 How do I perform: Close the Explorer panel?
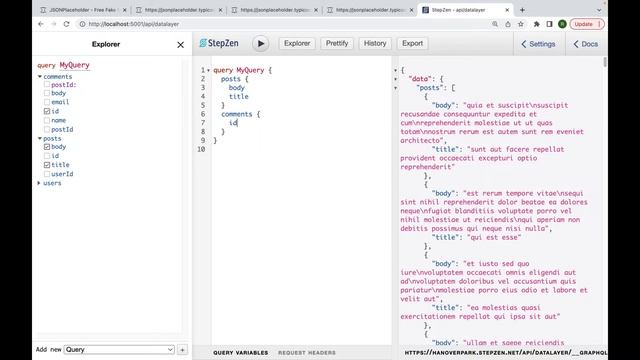tap(180, 45)
